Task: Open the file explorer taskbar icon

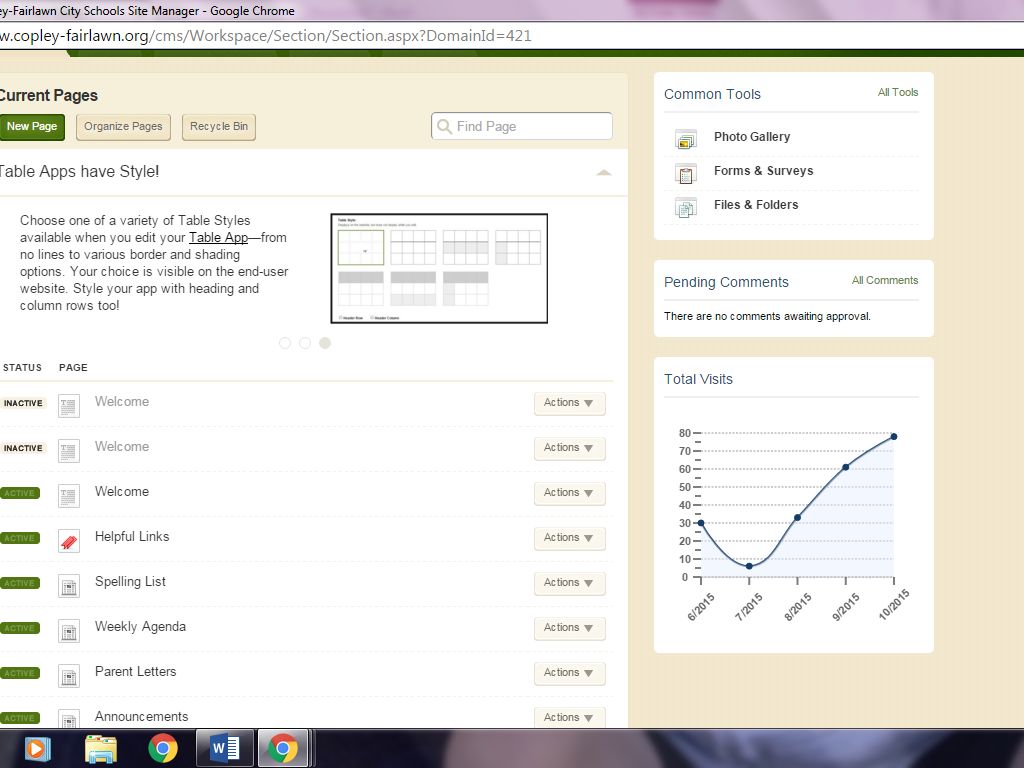Action: click(101, 748)
